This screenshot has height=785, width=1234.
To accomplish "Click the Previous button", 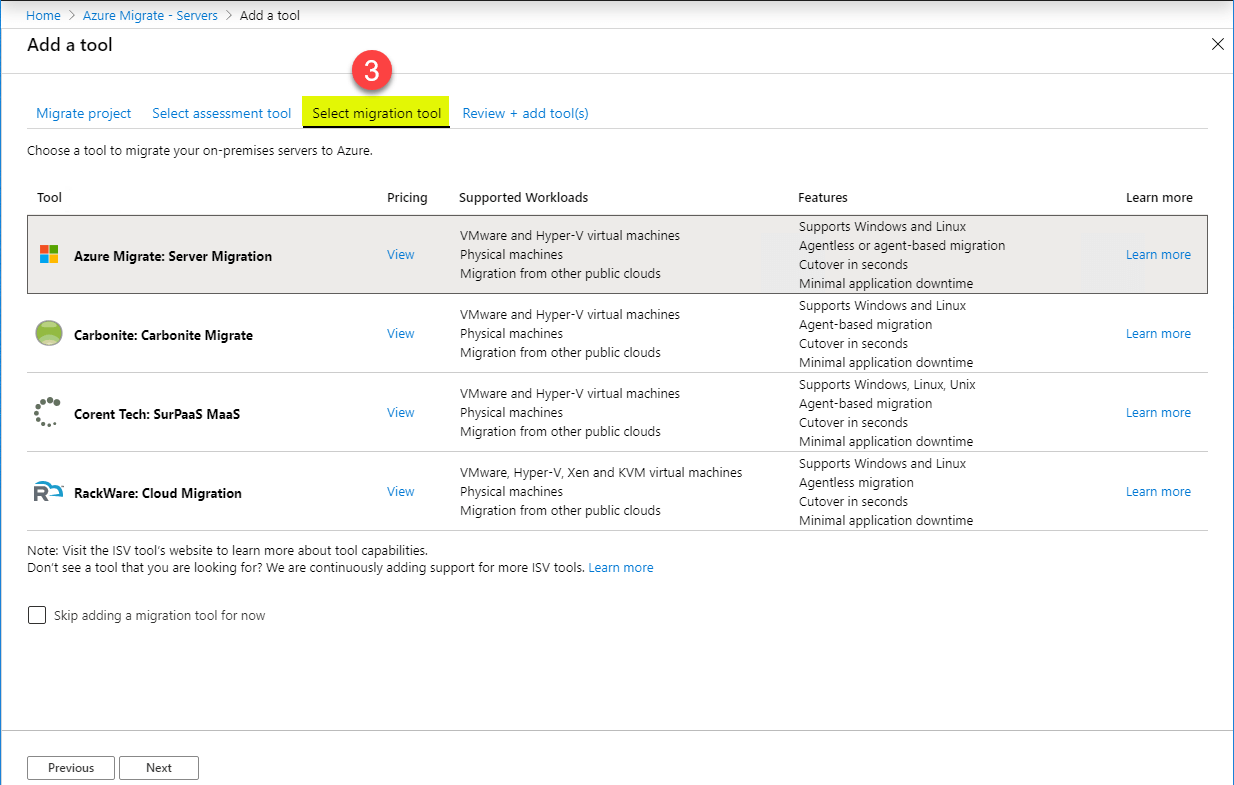I will (71, 768).
